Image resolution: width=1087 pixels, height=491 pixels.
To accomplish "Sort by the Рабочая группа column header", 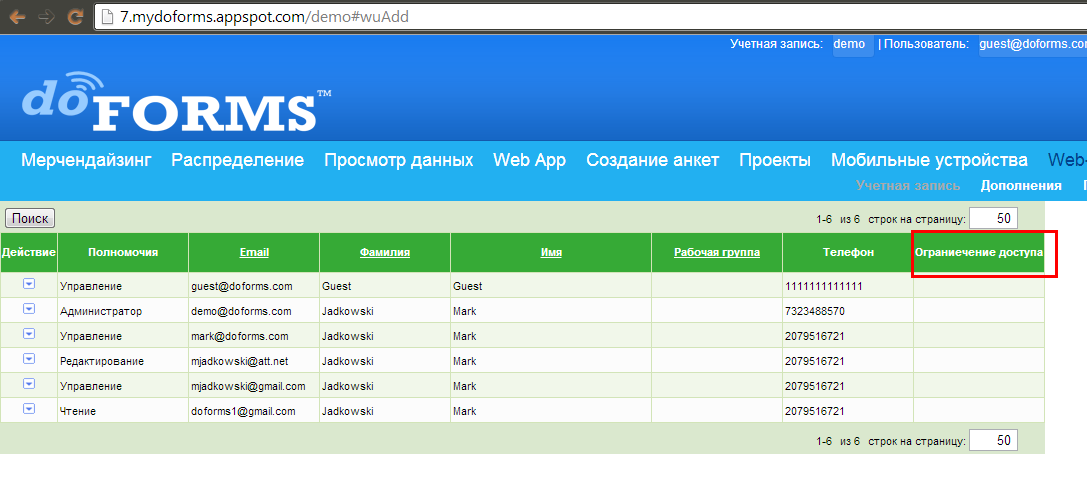I will click(716, 252).
